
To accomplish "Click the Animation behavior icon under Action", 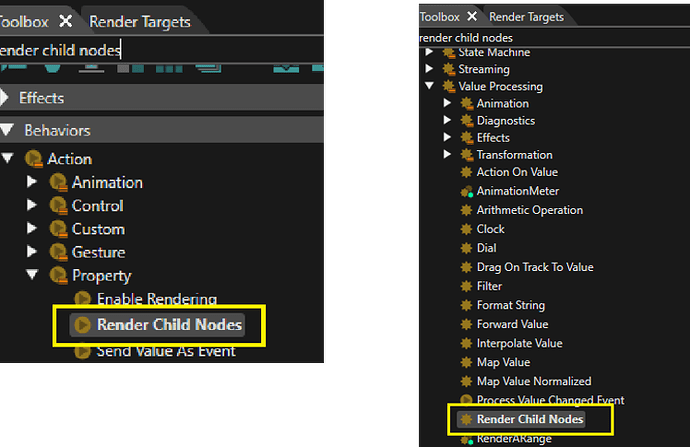I will click(59, 182).
